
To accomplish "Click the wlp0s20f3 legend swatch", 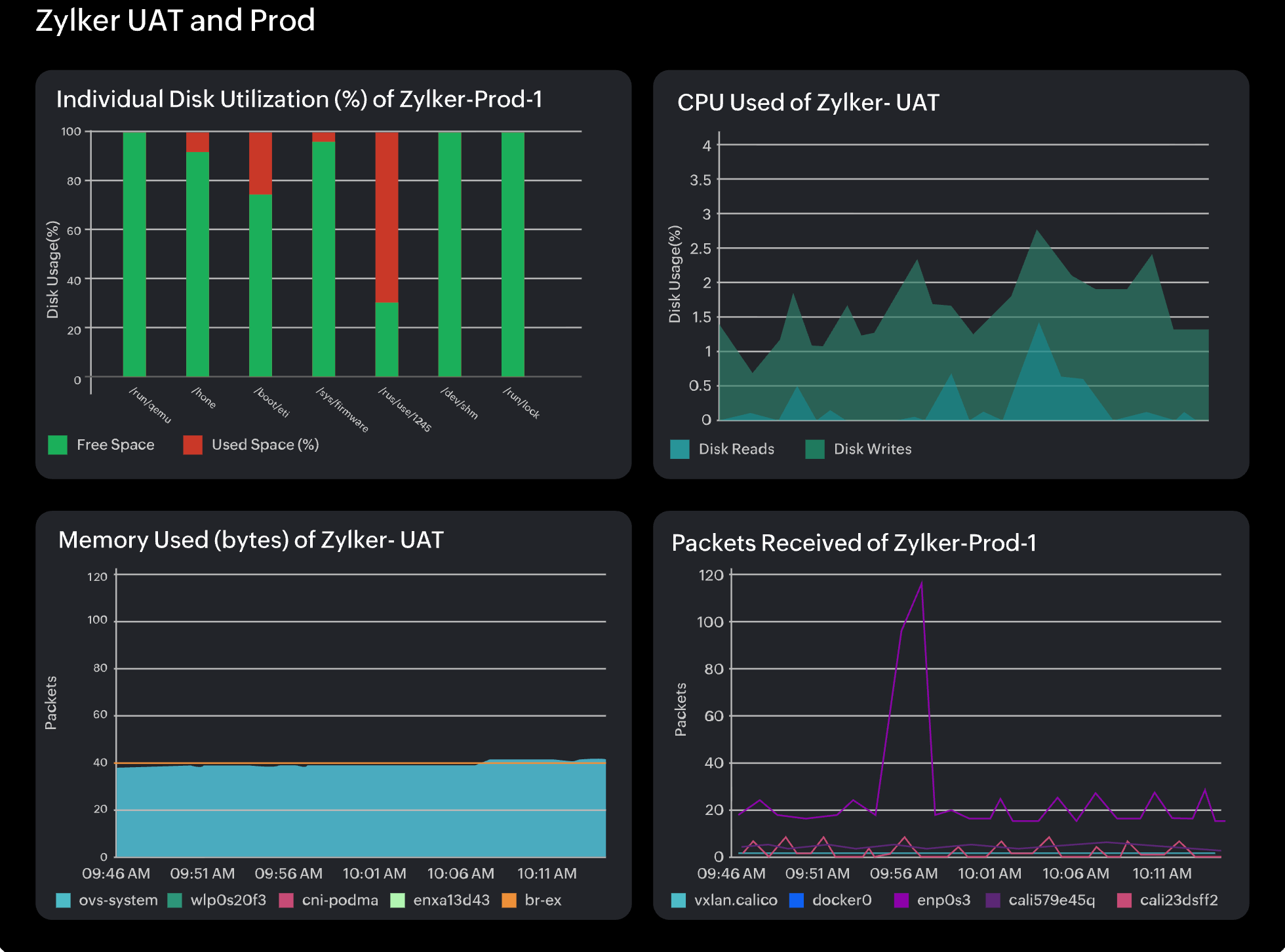I will 175,900.
